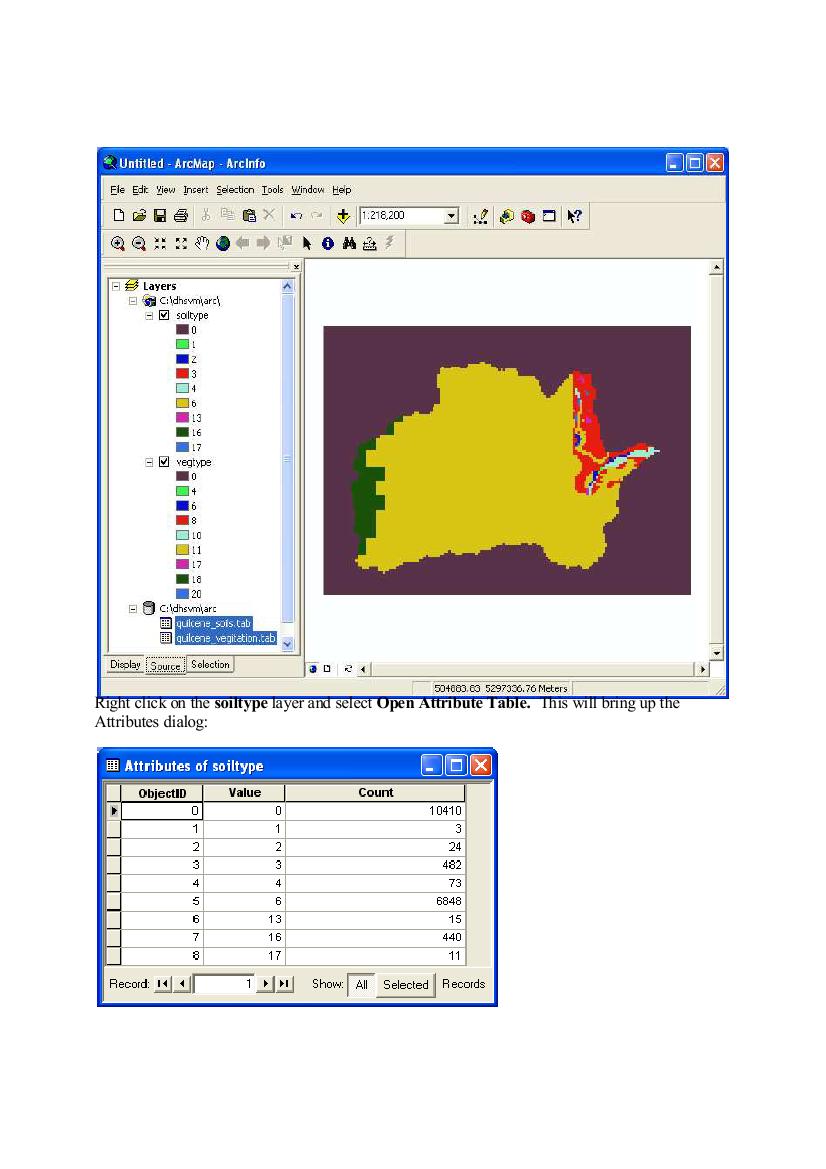Open the Edit menu
This screenshot has width=826, height=1169.
click(x=140, y=190)
